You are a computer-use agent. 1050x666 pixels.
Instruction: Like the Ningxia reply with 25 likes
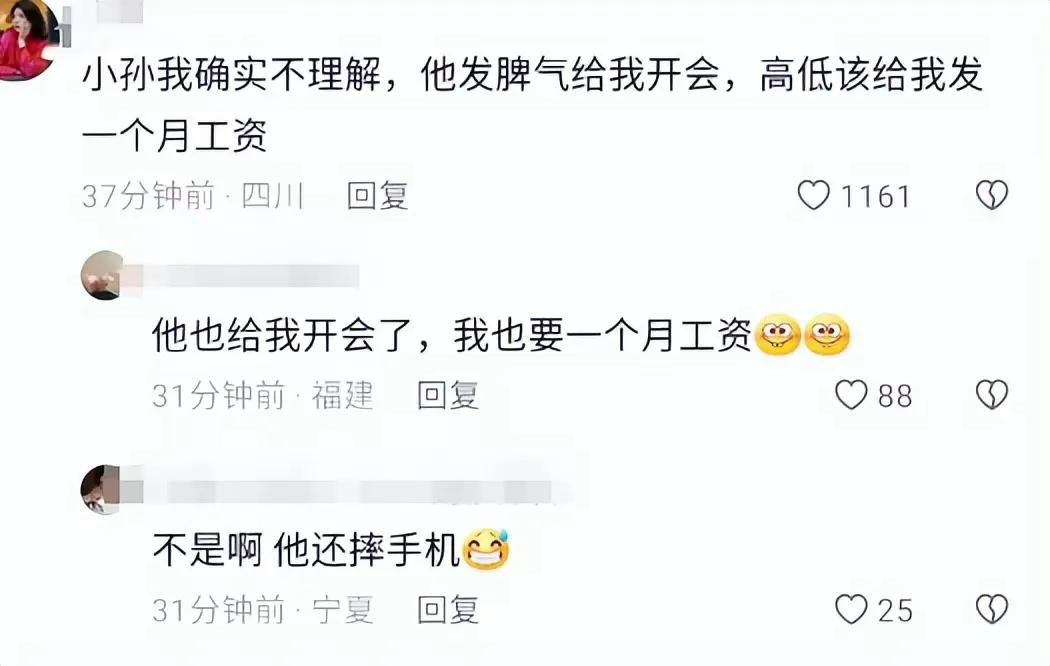[851, 609]
